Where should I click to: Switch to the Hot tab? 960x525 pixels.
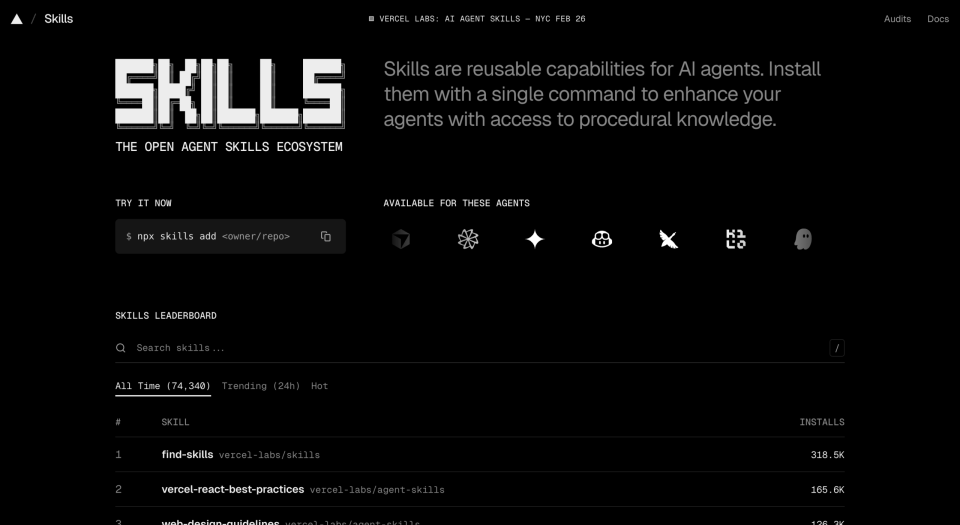tap(320, 385)
